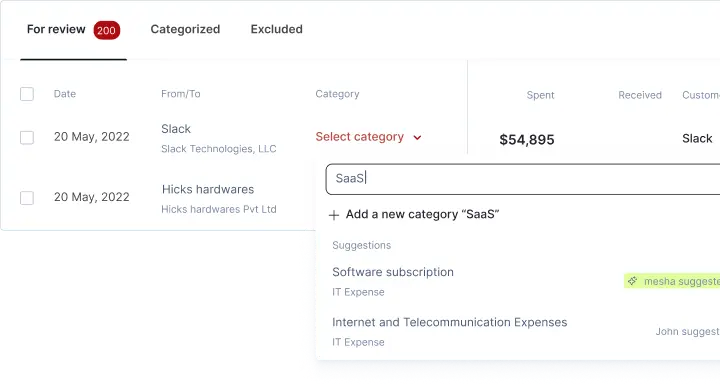Viewport: 720px width, 385px height.
Task: Add a new category "SaaS"
Action: point(414,215)
